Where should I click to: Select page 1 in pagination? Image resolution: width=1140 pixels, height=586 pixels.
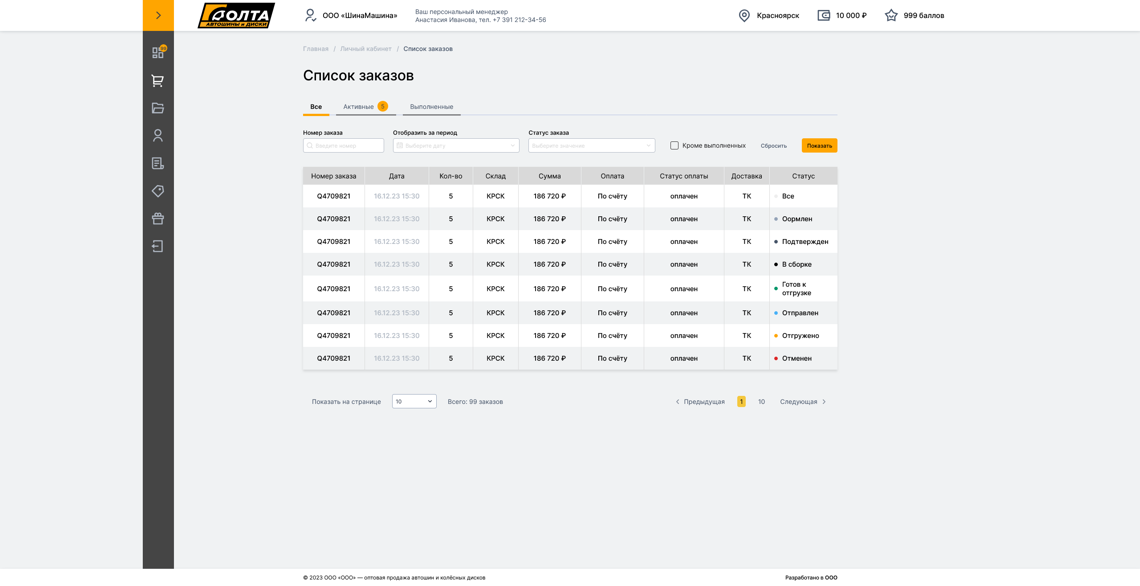point(741,401)
